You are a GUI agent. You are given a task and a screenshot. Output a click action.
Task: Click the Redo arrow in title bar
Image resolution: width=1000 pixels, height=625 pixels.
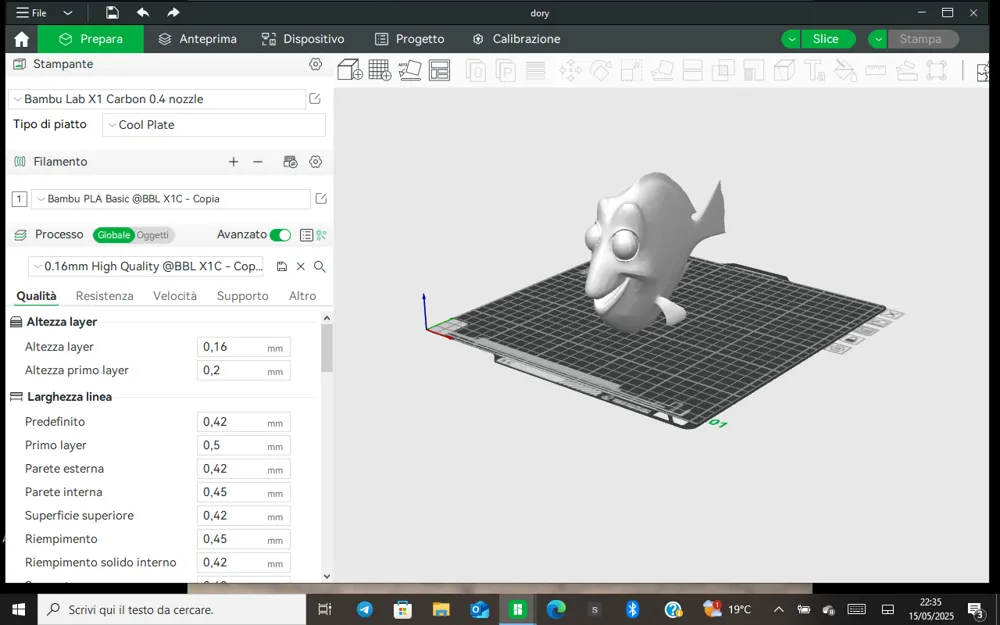tap(173, 13)
